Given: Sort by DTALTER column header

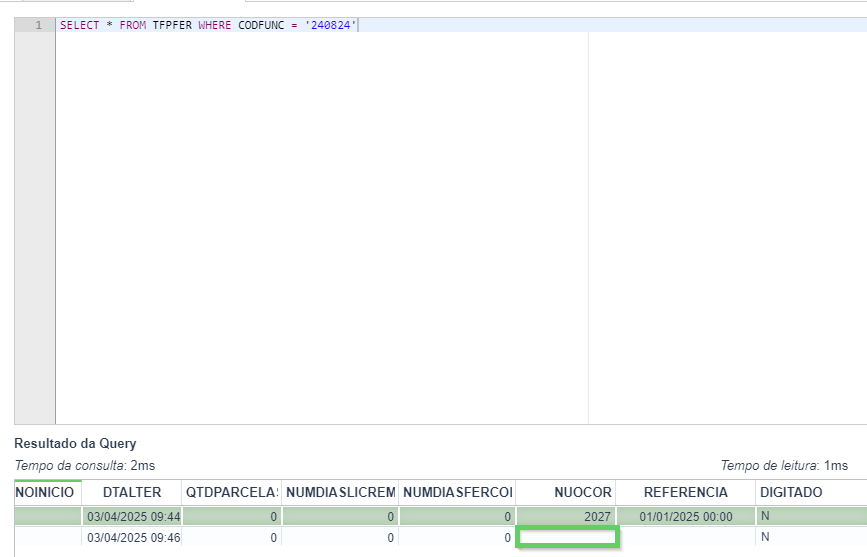Looking at the screenshot, I should (x=132, y=492).
